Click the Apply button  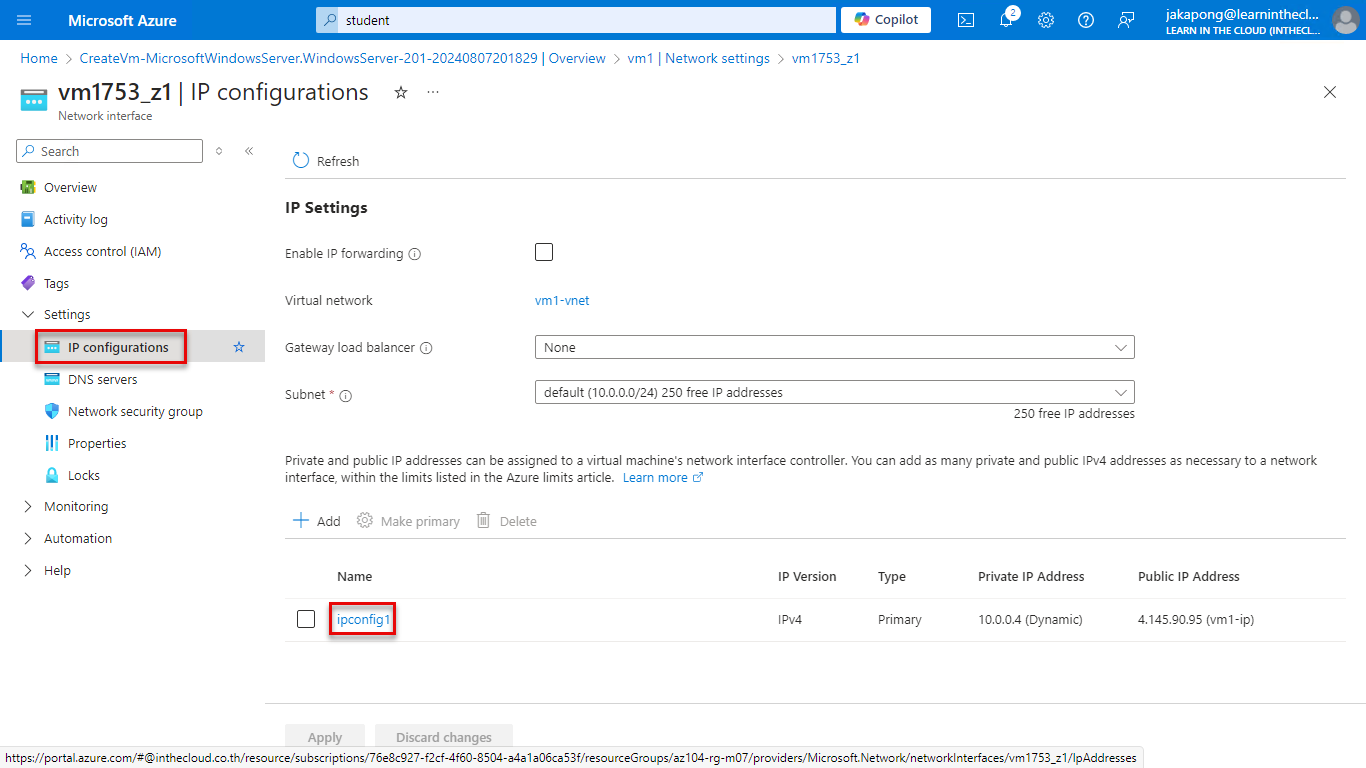pyautogui.click(x=325, y=737)
